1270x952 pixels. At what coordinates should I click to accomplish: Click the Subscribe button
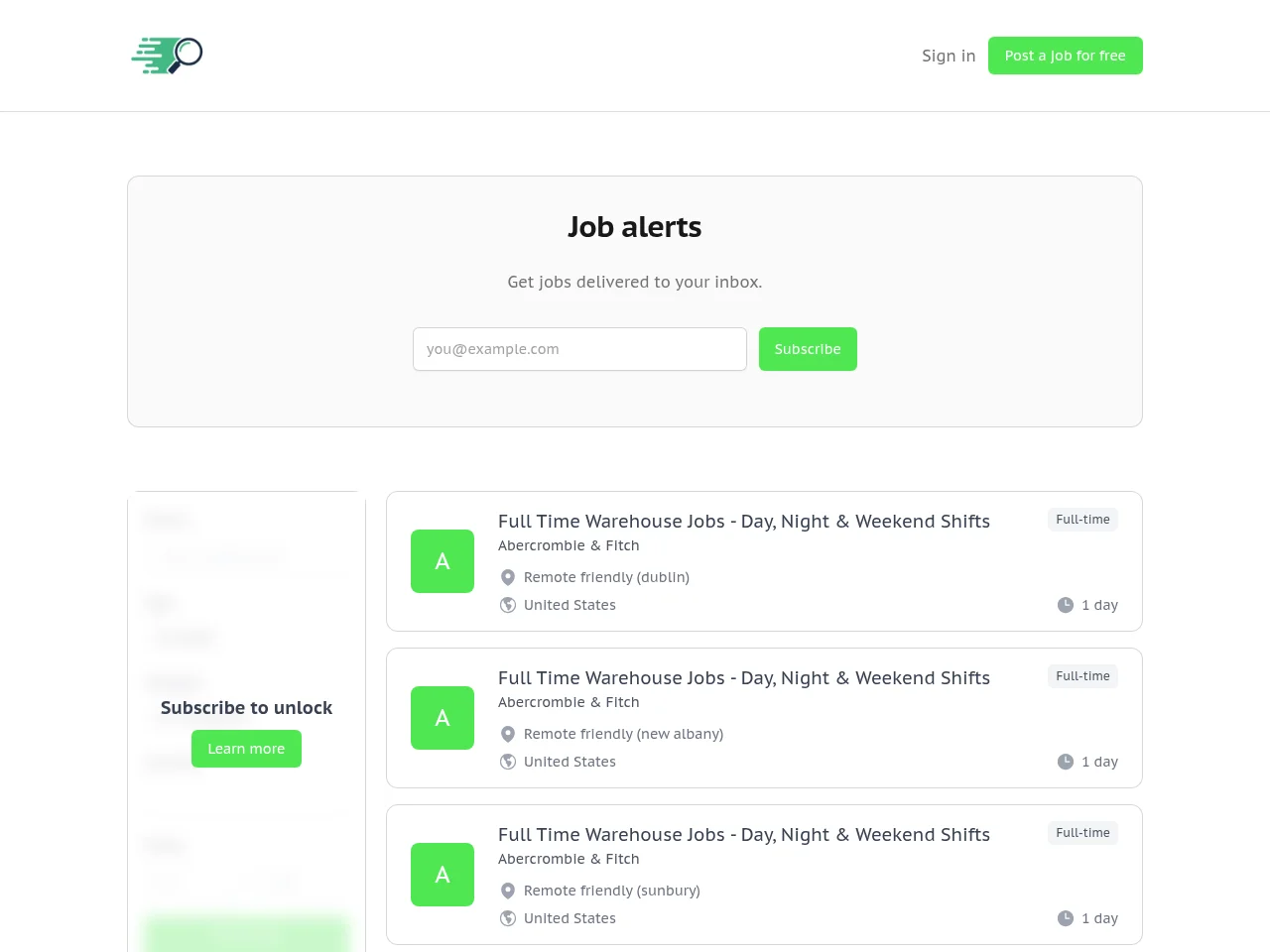click(808, 349)
